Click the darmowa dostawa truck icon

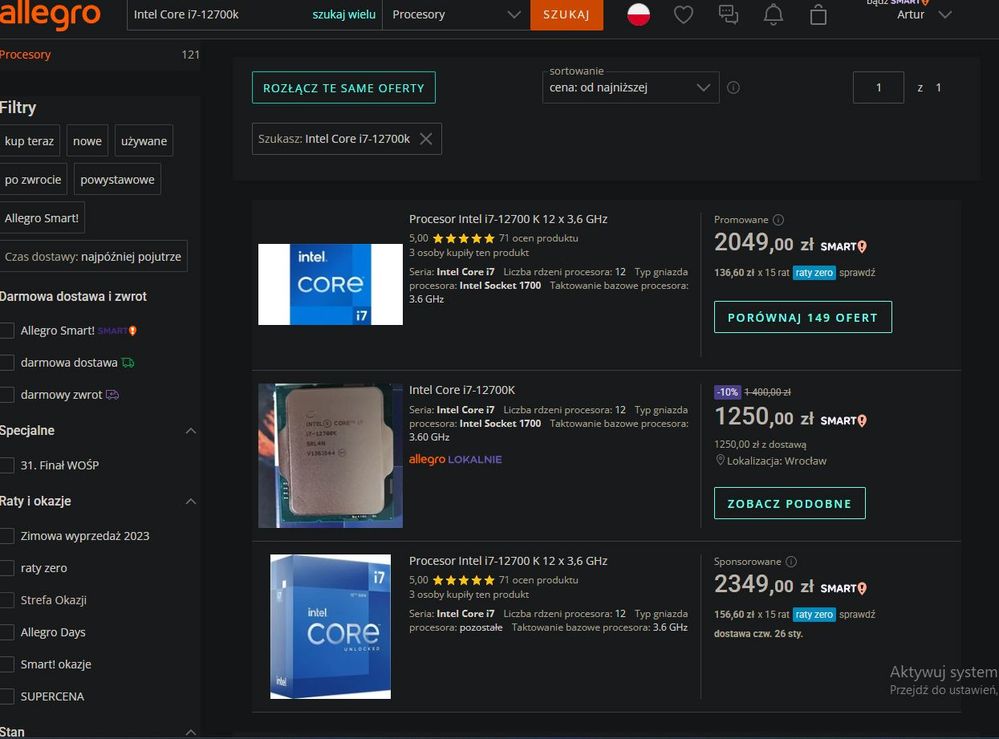click(x=128, y=362)
